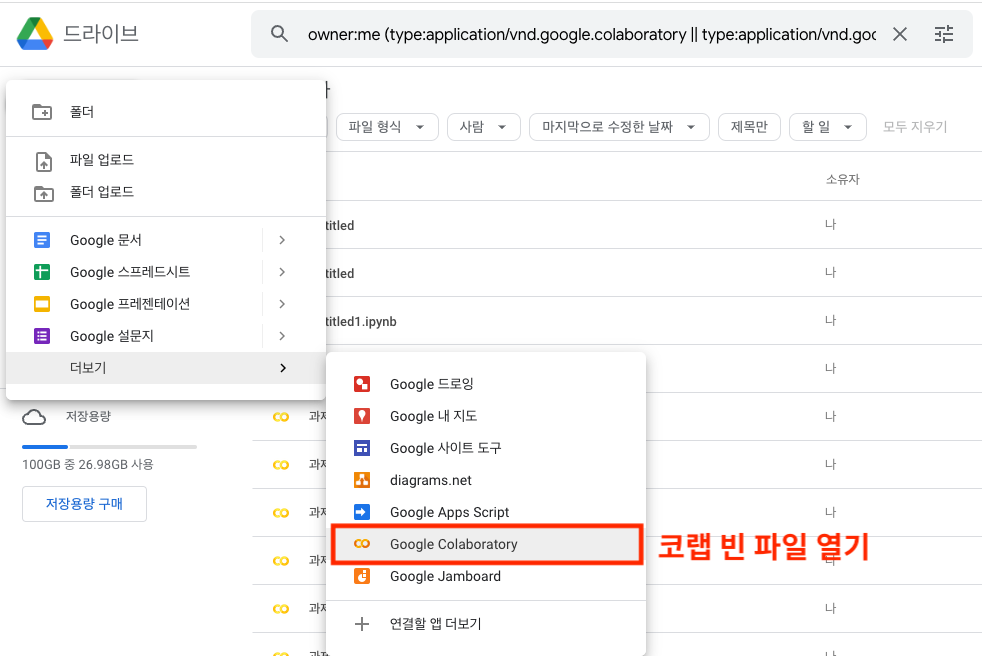Click the Google My Maps icon
Viewport: 982px width, 656px height.
362,416
